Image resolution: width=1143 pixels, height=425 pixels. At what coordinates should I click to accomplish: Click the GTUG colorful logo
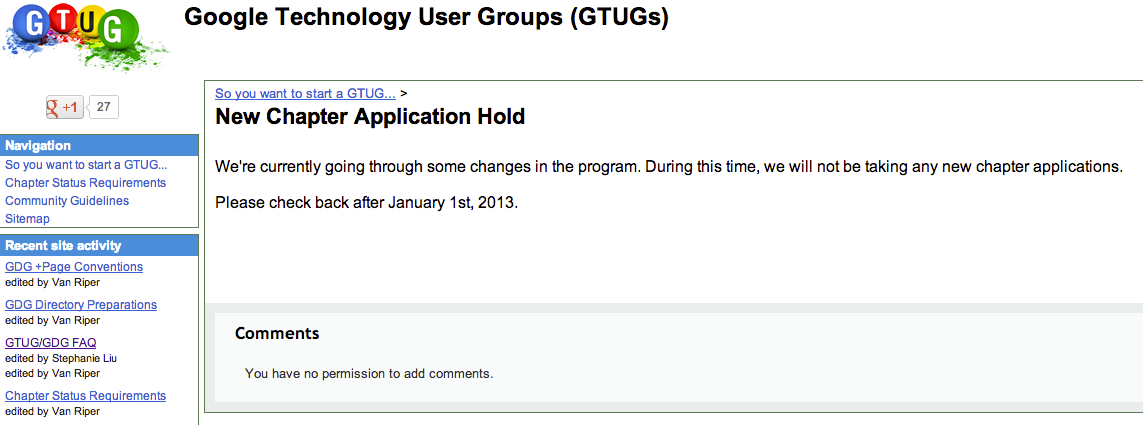86,36
